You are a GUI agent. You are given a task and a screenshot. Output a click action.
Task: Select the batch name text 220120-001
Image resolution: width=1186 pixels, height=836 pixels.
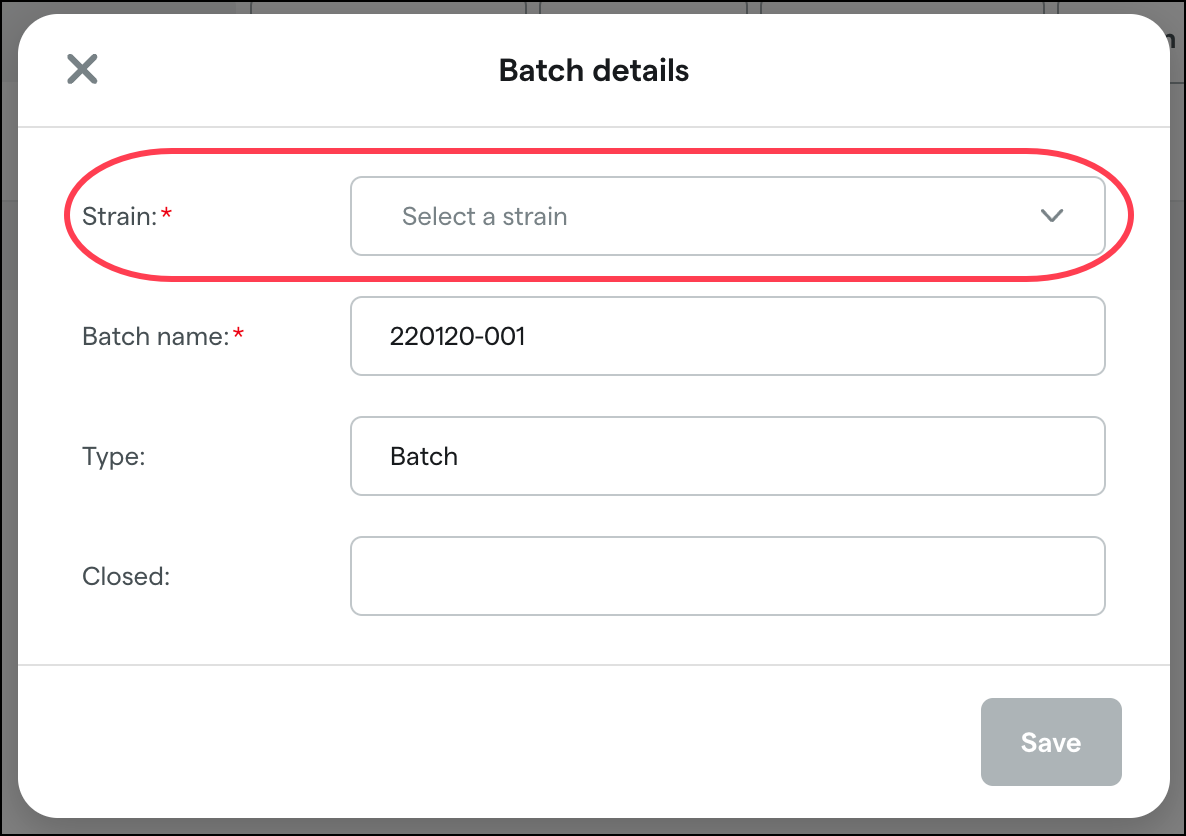[x=457, y=336]
